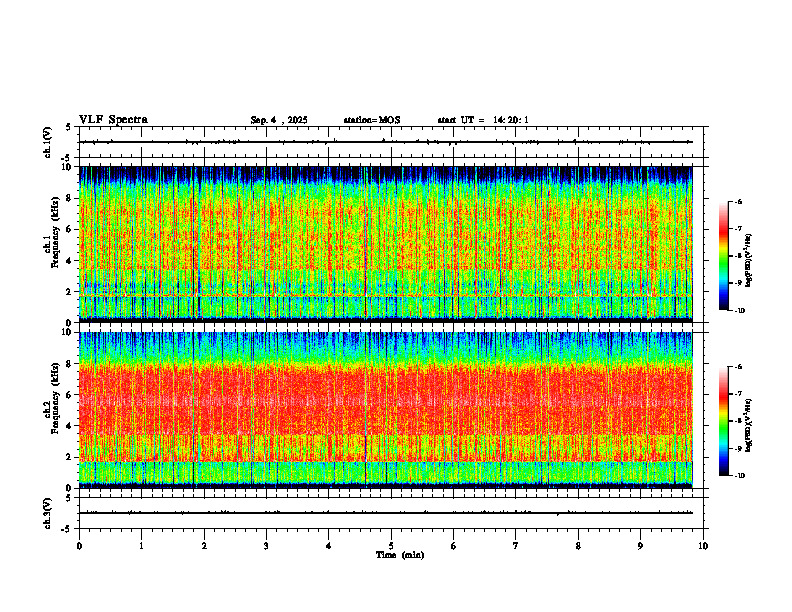792x612 pixels.
Task: Click the "3" tick on the time axis
Action: pyautogui.click(x=266, y=546)
